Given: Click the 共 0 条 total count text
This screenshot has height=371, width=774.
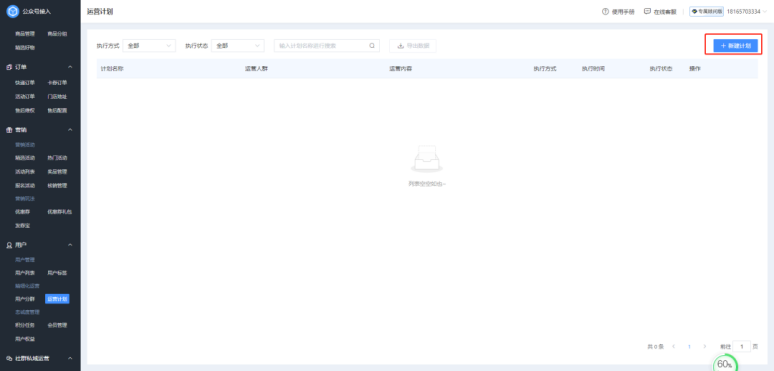Looking at the screenshot, I should (655, 347).
